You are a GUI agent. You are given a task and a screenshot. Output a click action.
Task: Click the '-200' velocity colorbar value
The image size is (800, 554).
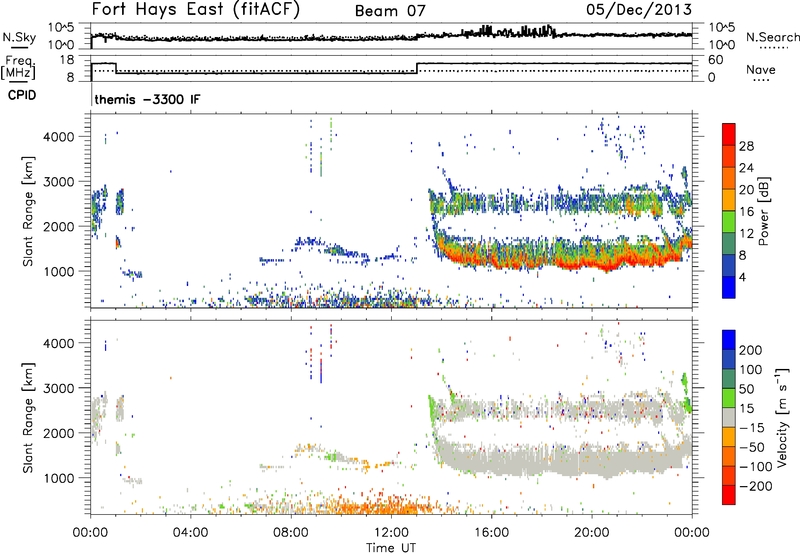pyautogui.click(x=756, y=486)
